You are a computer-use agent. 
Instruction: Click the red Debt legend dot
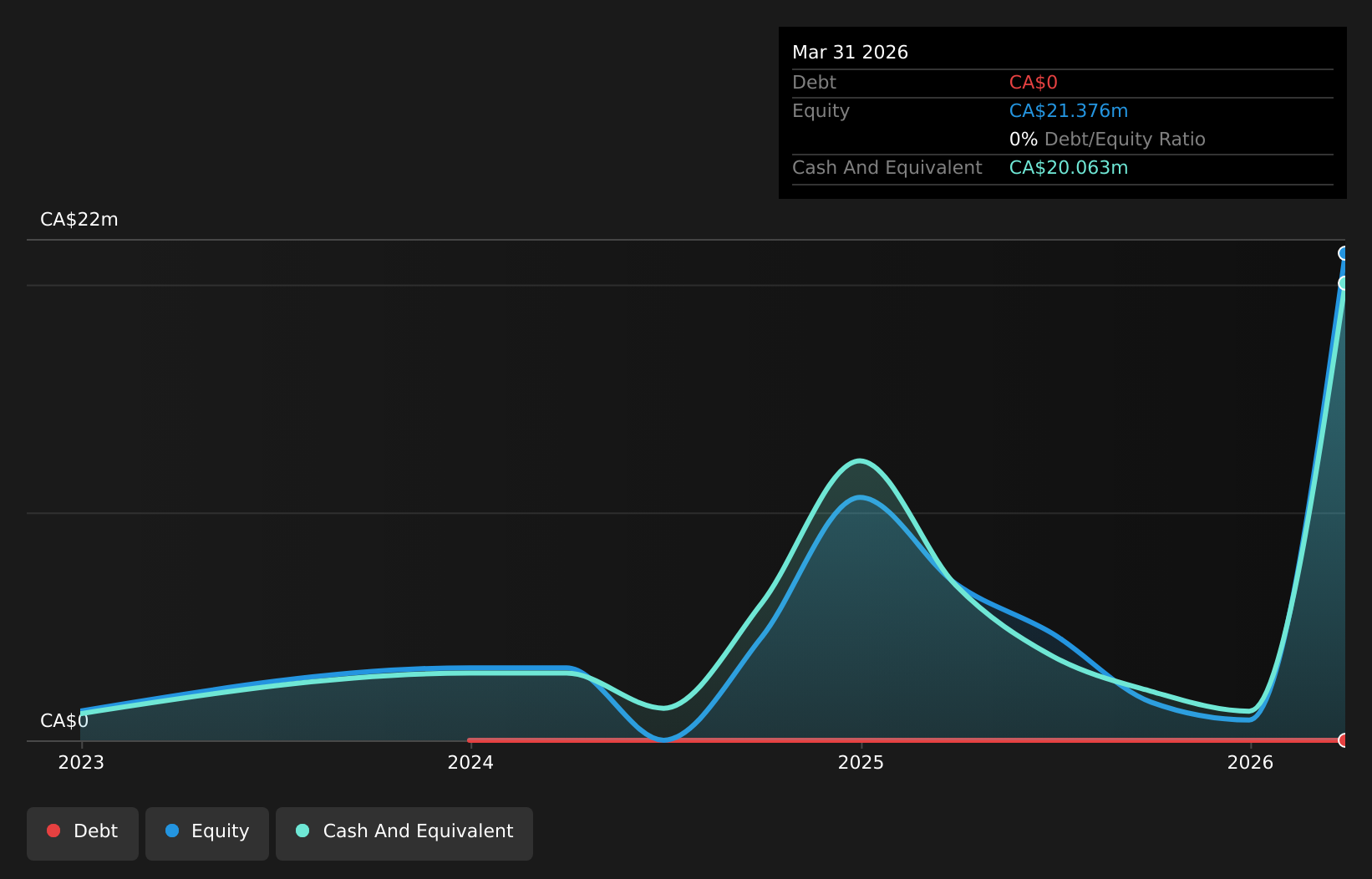coord(53,831)
